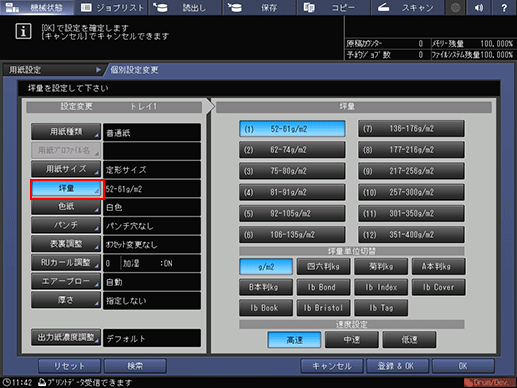Click the globe icon in top bar
This screenshot has height=388, width=517.
pyautogui.click(x=455, y=7)
